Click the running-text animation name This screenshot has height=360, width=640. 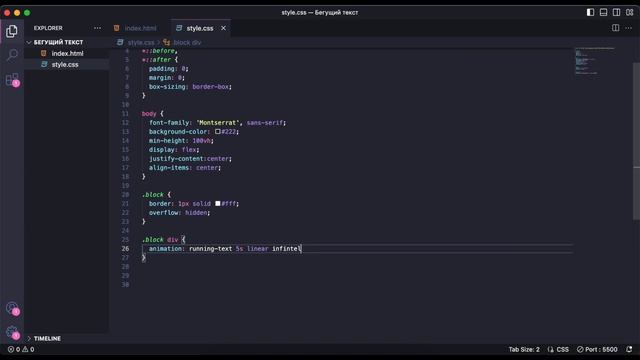coord(210,249)
